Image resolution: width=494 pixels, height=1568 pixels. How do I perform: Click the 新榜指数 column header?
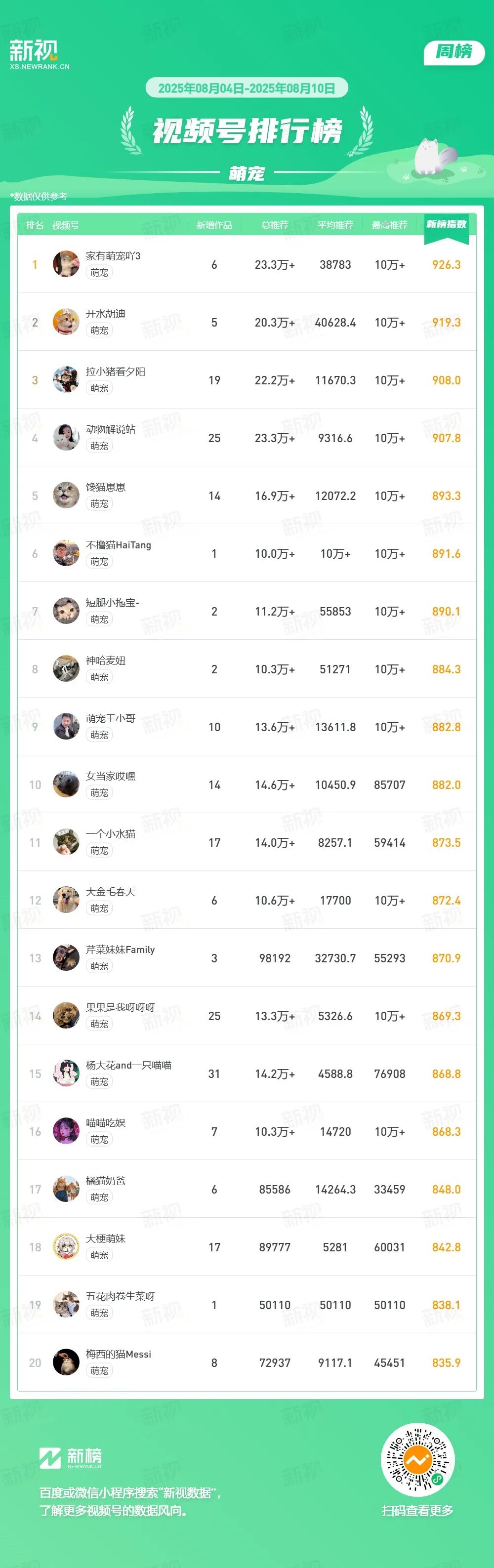click(447, 225)
